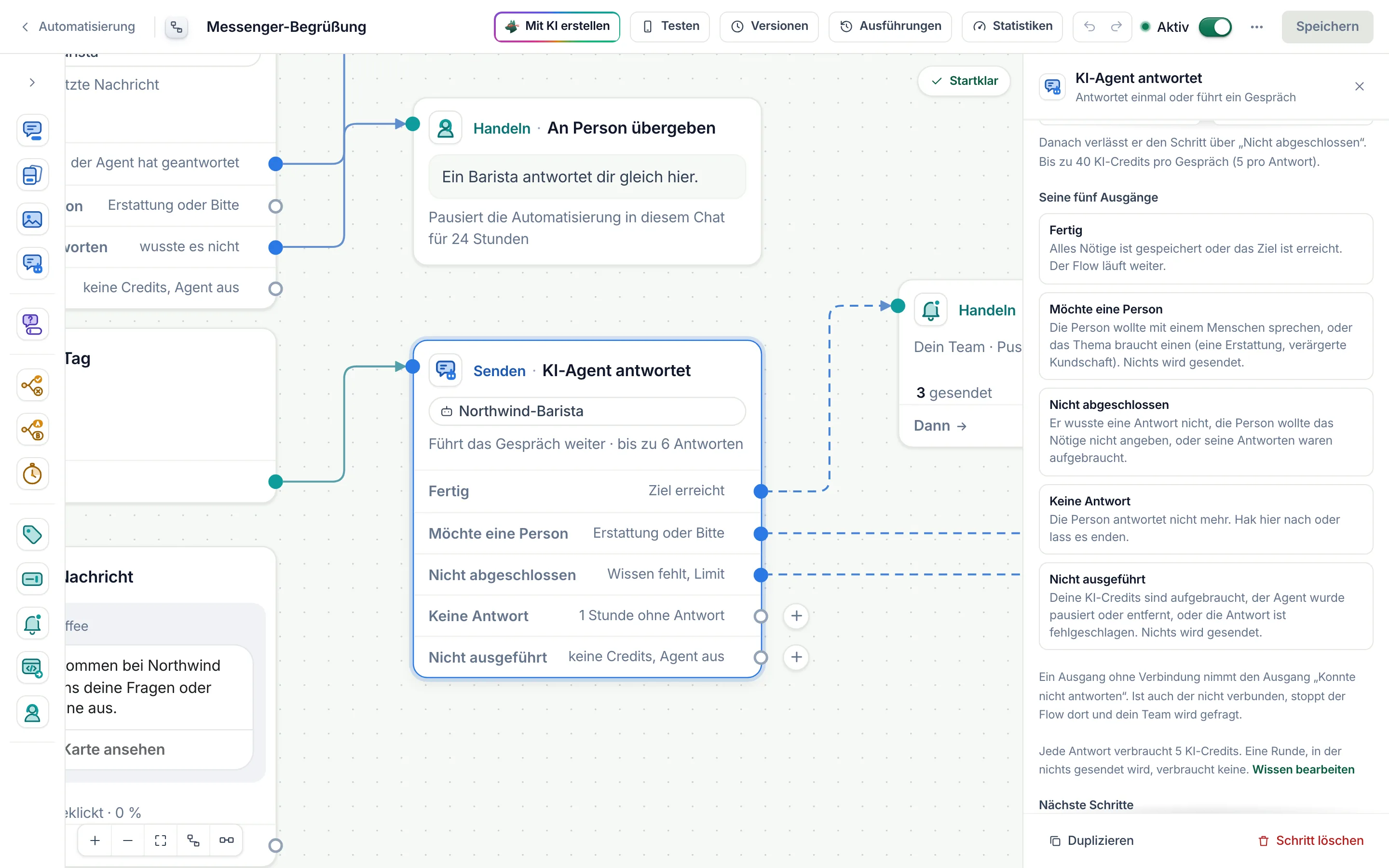
Task: Select the An Person übergeben node title
Action: (631, 127)
